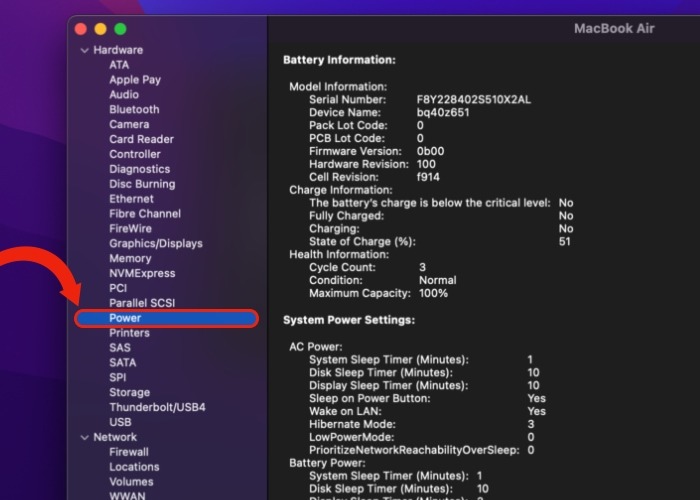The image size is (700, 500).
Task: Show the Ethernet hardware information
Action: [131, 199]
